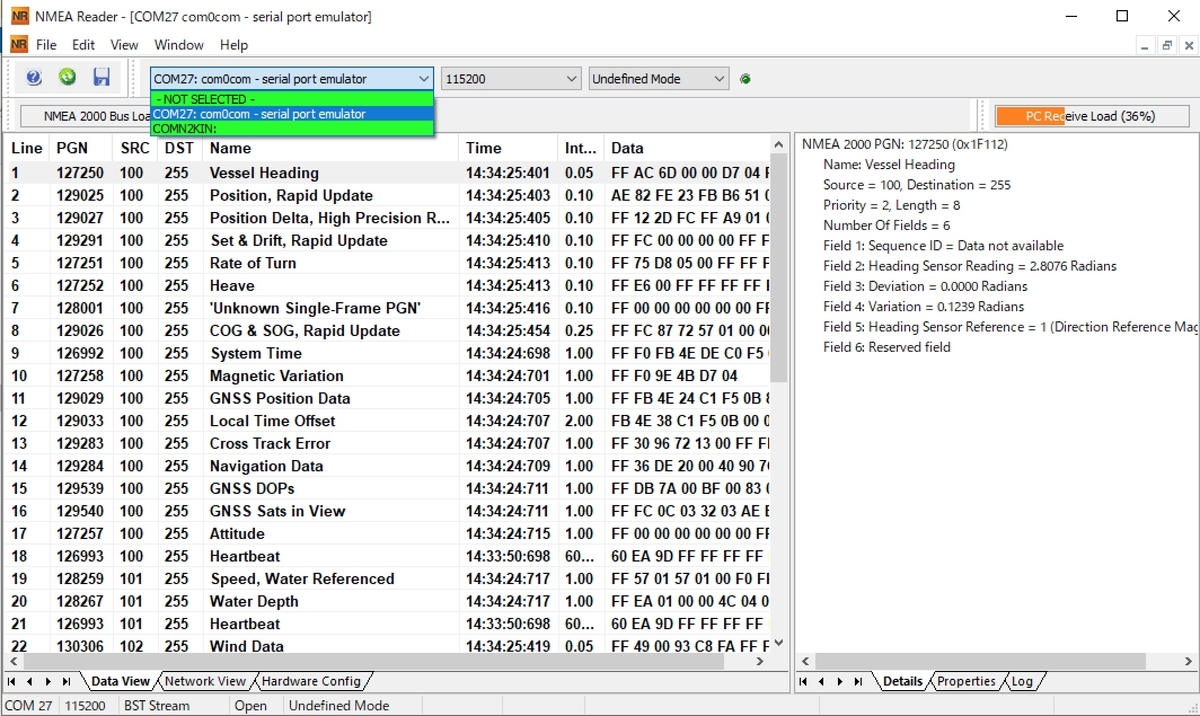Screen dimensions: 1200x716
Task: Click the green connection status indicator
Action: point(745,79)
